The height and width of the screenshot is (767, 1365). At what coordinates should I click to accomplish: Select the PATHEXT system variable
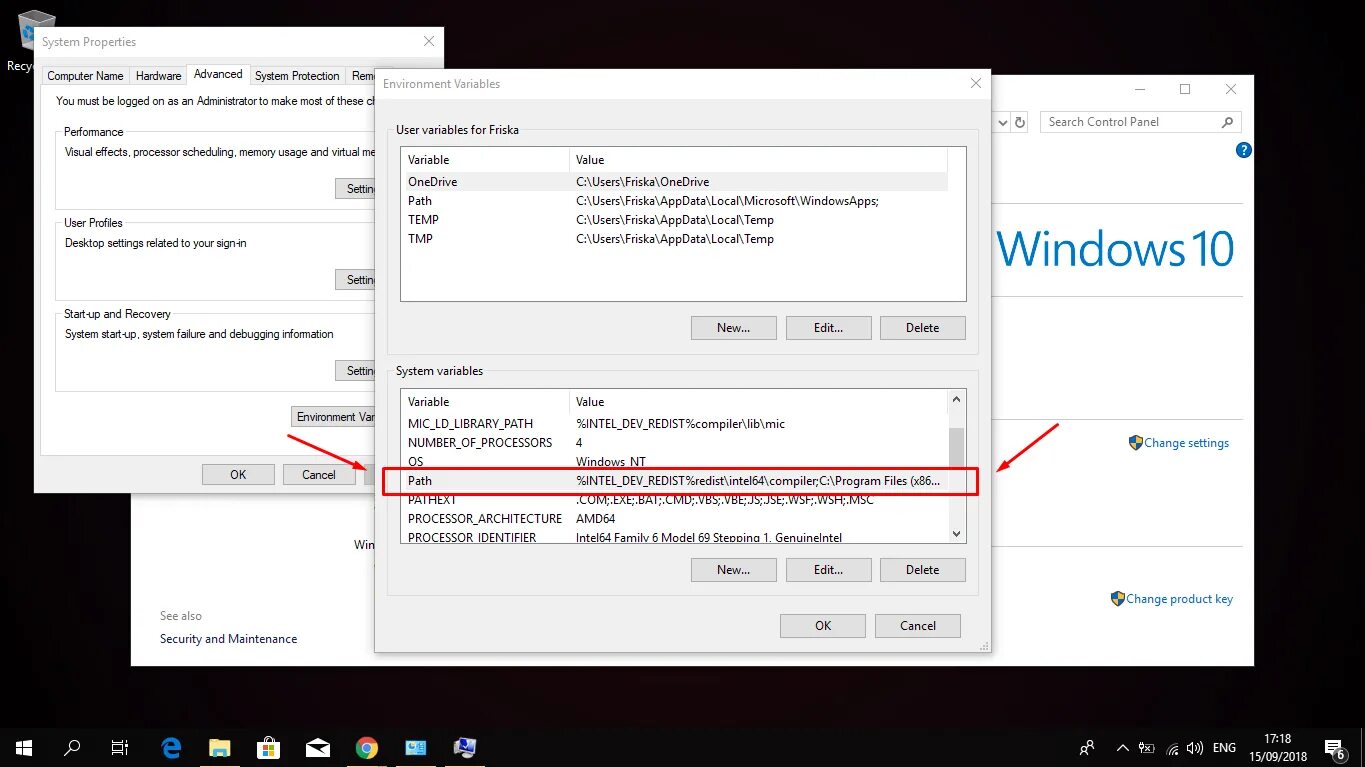(x=675, y=500)
